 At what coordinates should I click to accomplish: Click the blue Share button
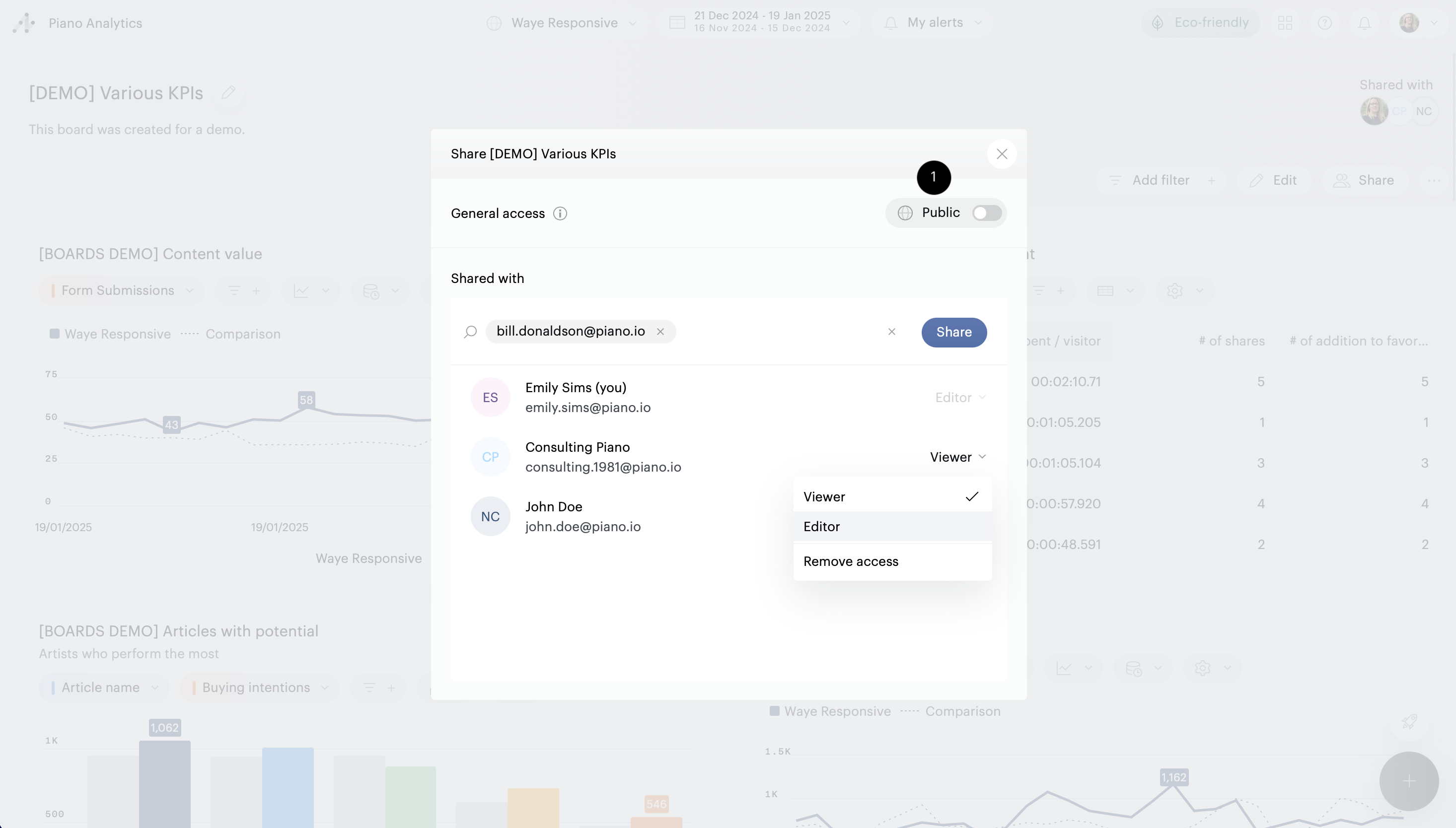point(954,332)
